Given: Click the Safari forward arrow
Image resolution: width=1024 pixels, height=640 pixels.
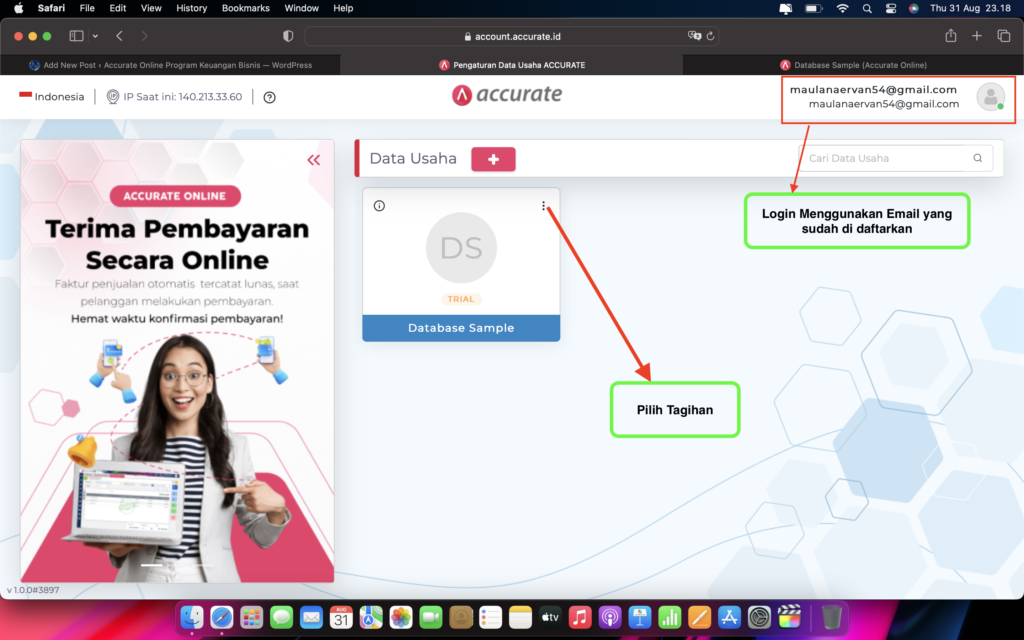Looking at the screenshot, I should coord(144,36).
